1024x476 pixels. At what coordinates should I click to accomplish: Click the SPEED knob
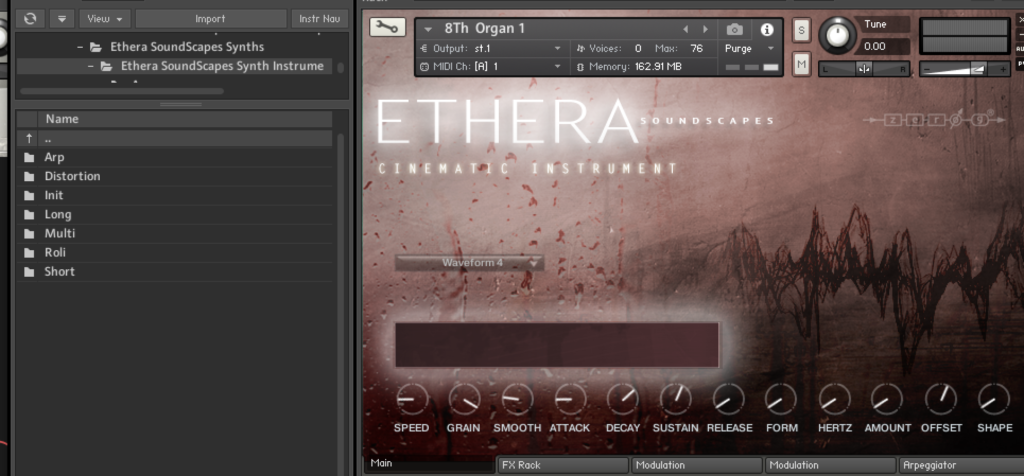pos(412,400)
